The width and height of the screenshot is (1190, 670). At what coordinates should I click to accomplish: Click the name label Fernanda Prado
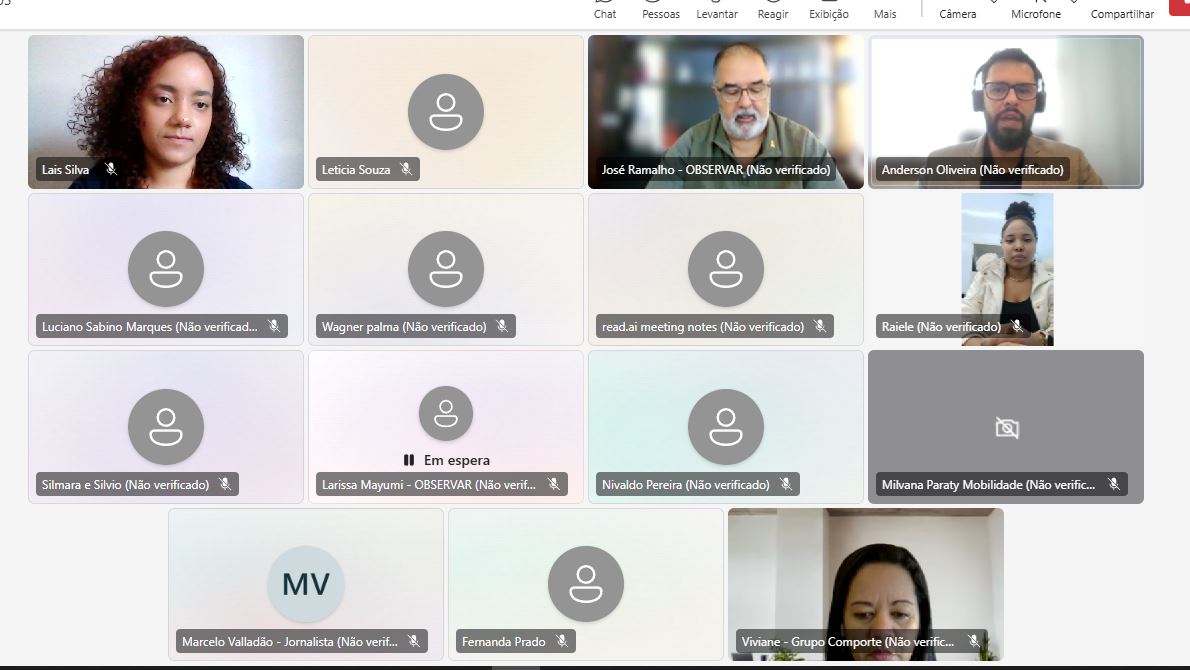[x=503, y=641]
